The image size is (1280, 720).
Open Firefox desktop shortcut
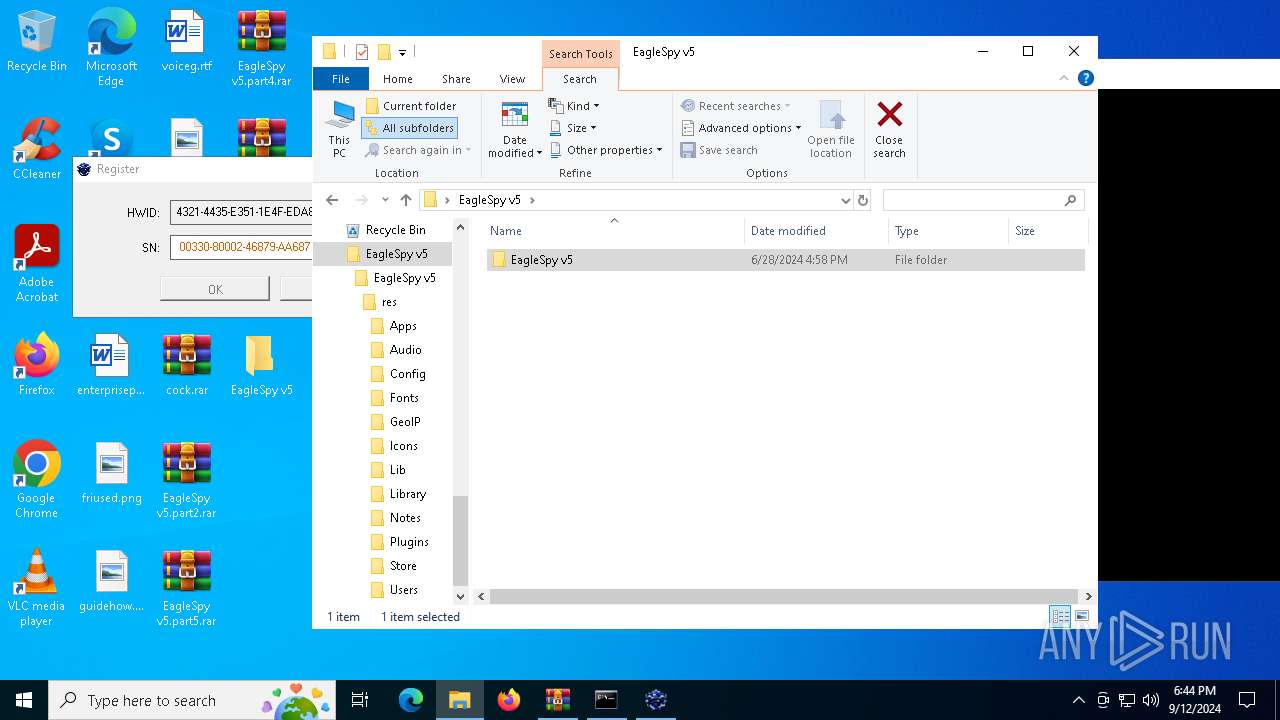[36, 364]
